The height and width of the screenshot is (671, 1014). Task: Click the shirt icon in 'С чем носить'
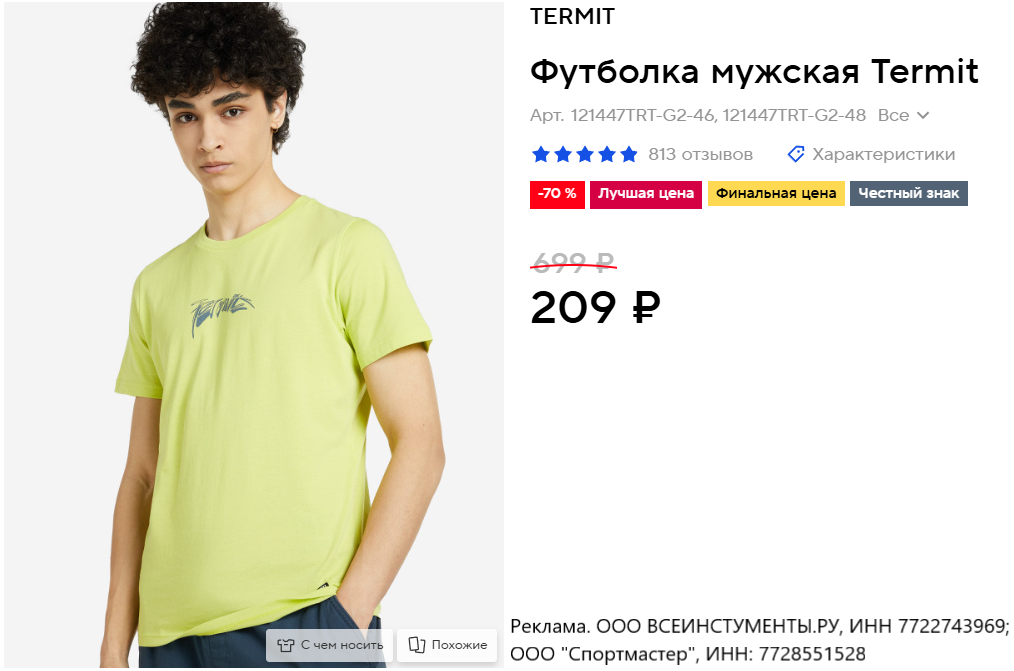(x=285, y=645)
